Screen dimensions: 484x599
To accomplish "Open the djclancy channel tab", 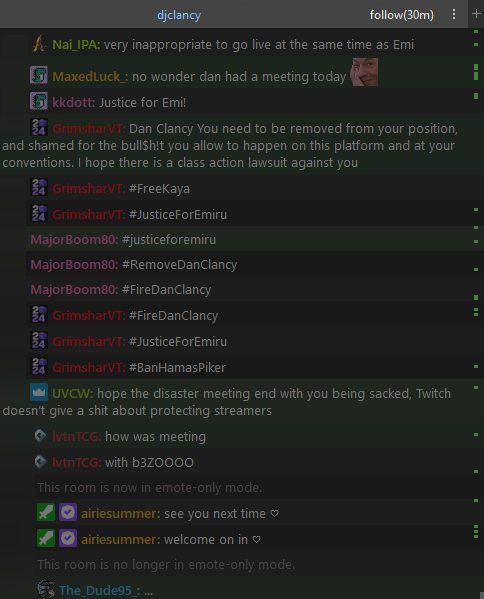I will tap(179, 15).
